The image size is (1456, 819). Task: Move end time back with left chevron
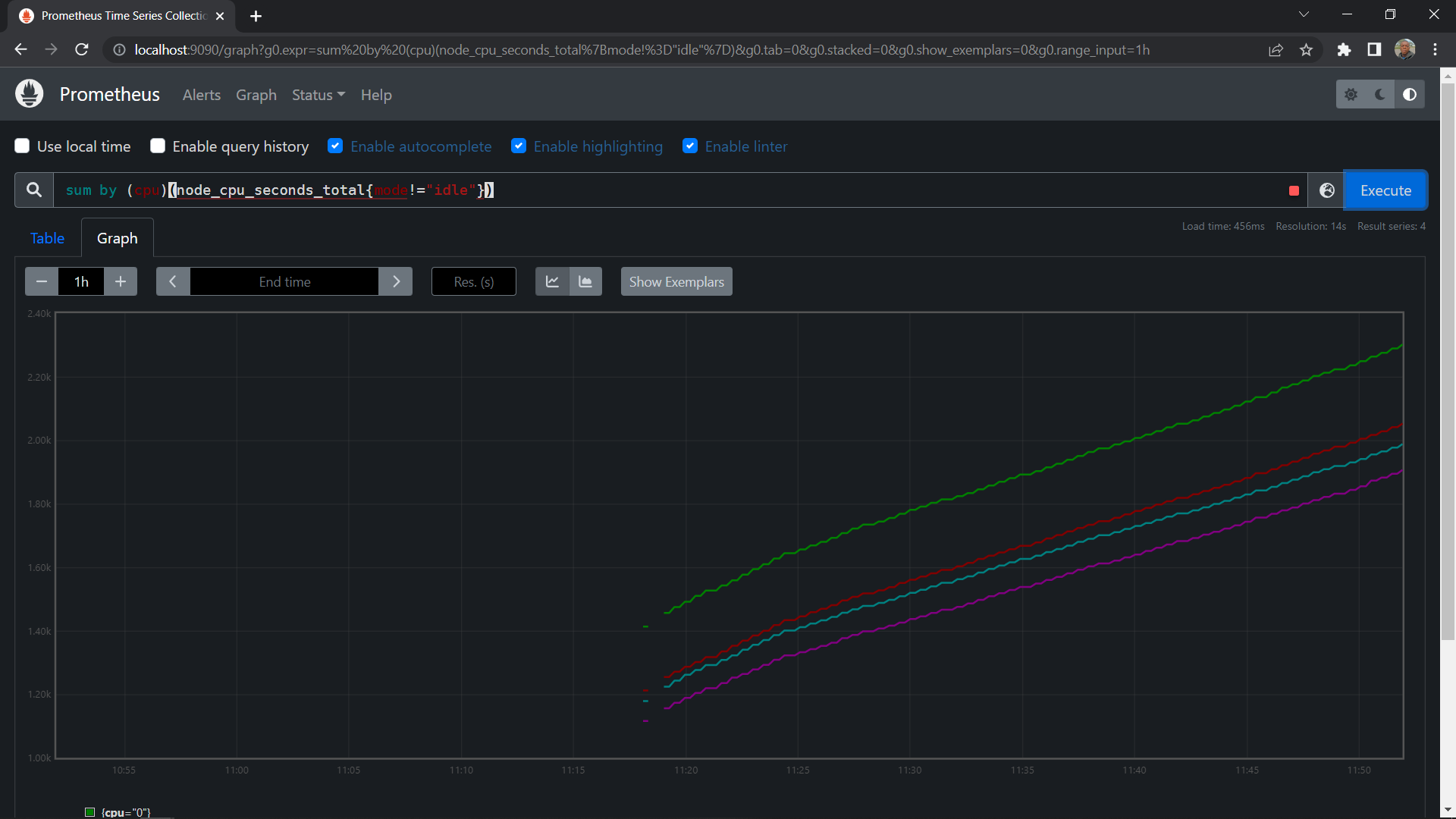click(x=173, y=282)
